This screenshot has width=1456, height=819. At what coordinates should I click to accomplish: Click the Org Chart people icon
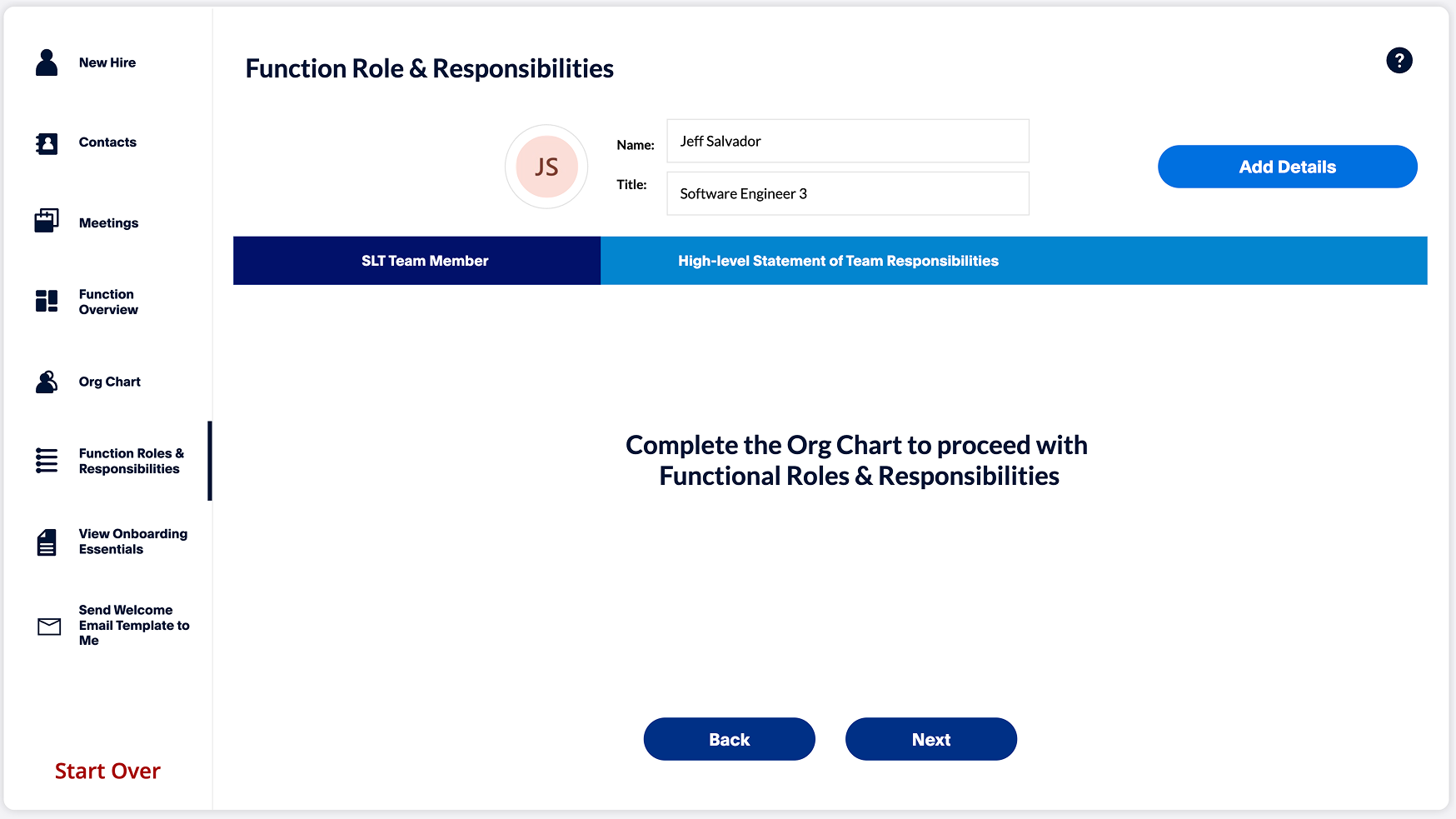click(x=47, y=382)
